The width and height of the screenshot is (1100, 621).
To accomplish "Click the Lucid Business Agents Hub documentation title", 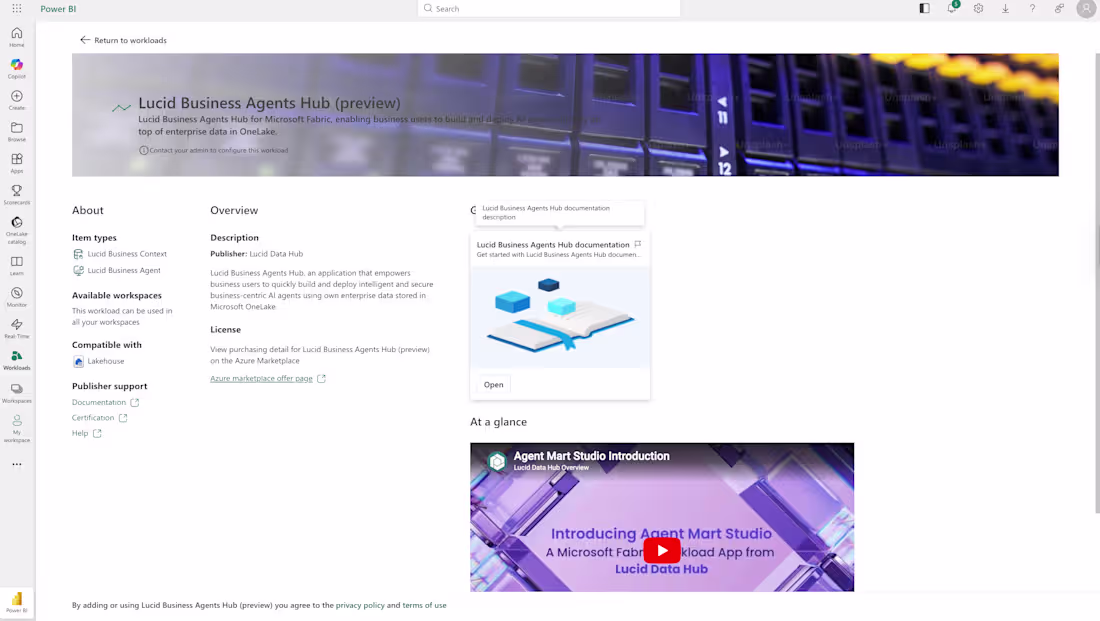I will [x=553, y=245].
